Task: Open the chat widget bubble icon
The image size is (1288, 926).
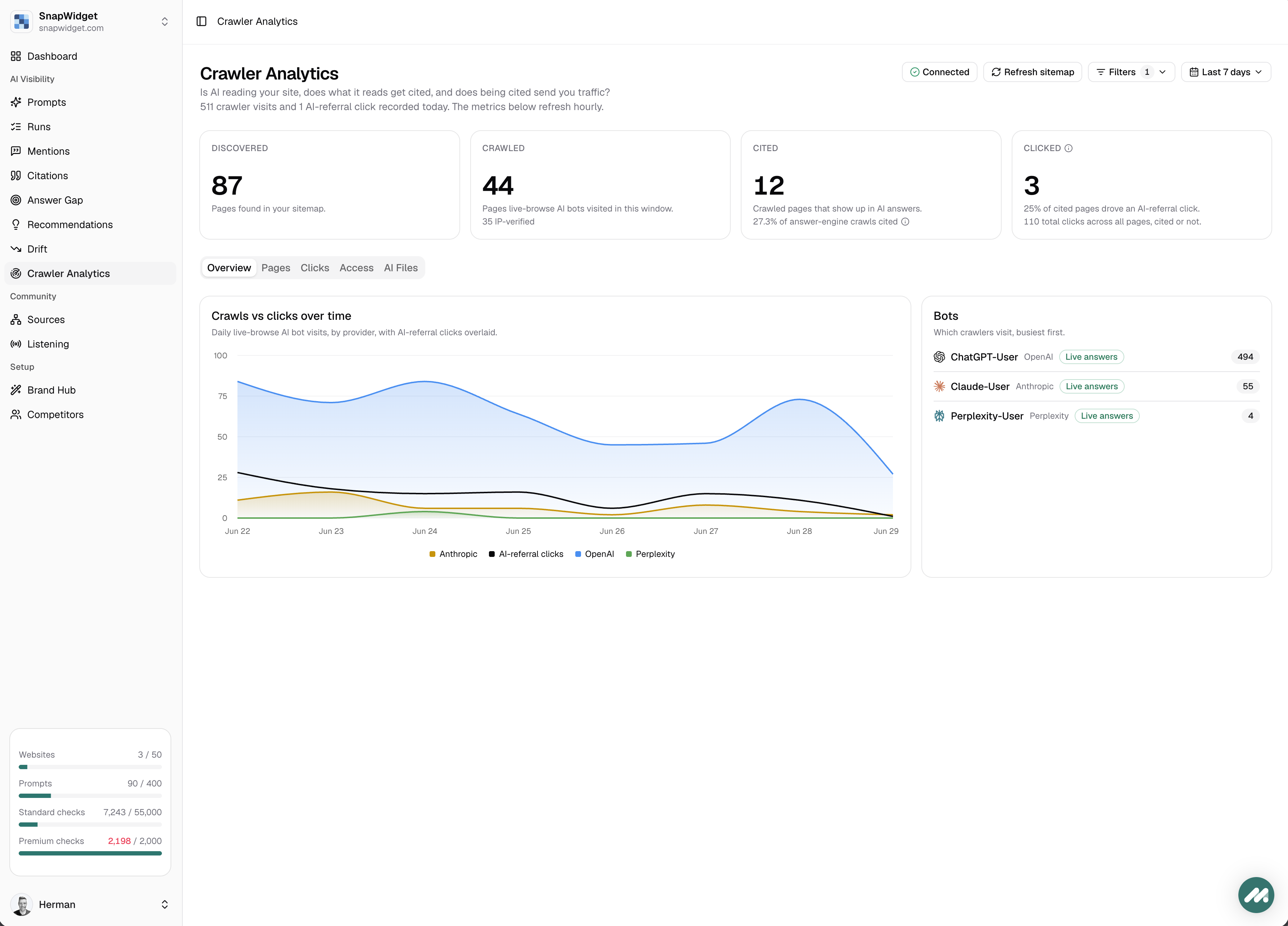Action: [1256, 895]
